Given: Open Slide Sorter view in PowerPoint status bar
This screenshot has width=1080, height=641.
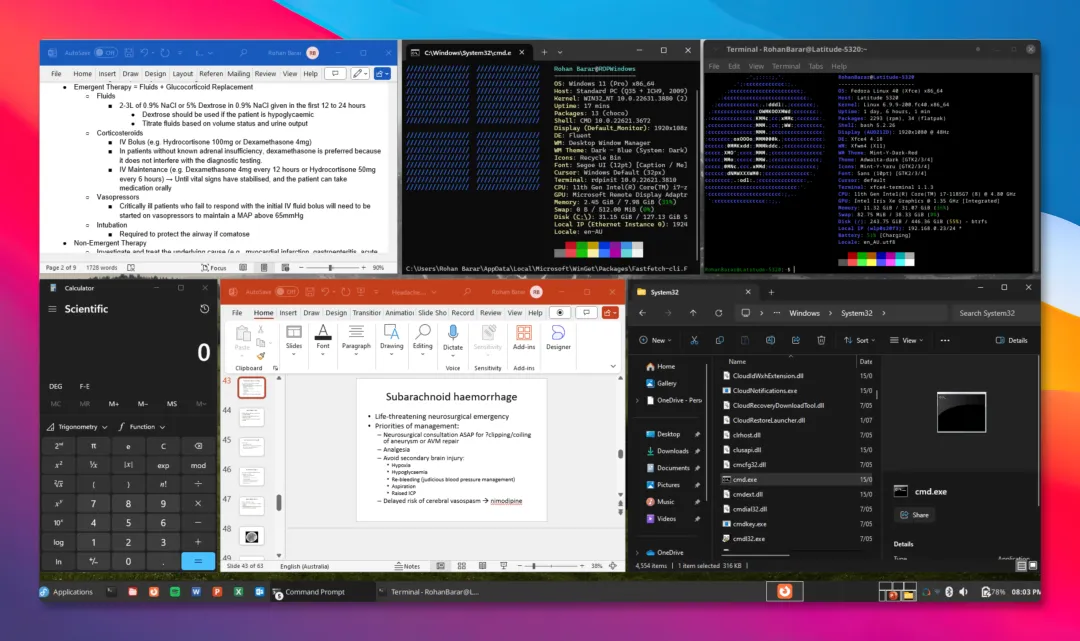Looking at the screenshot, I should [x=461, y=566].
